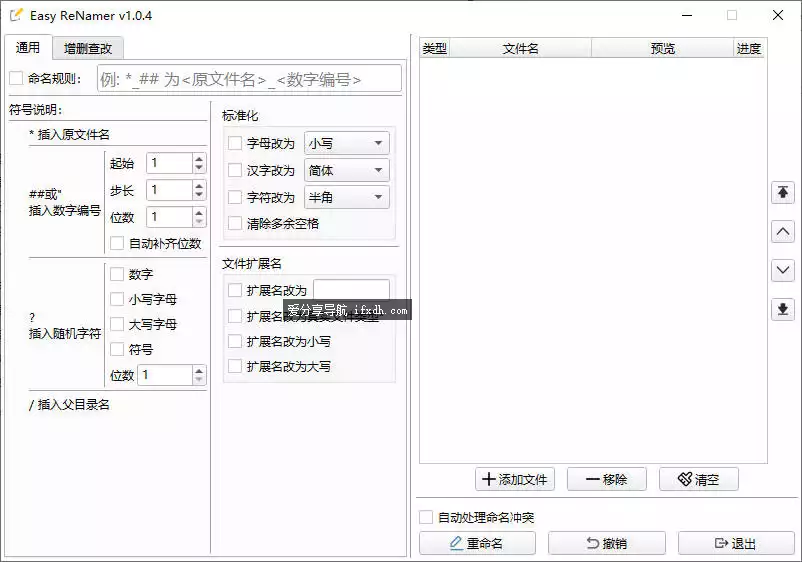Click the 文件名 column header
The image size is (802, 562).
[x=521, y=49]
